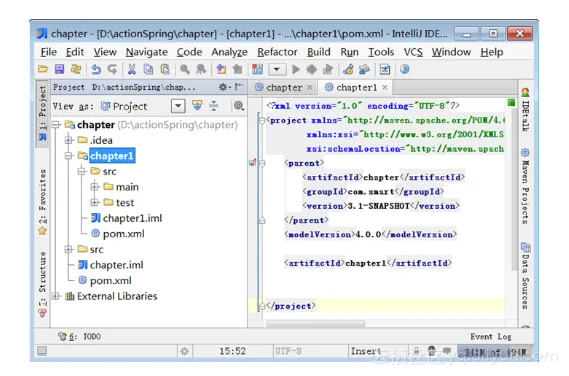Click the Run with Coverage icon
Viewport: 569px width, 376px height.
328,69
